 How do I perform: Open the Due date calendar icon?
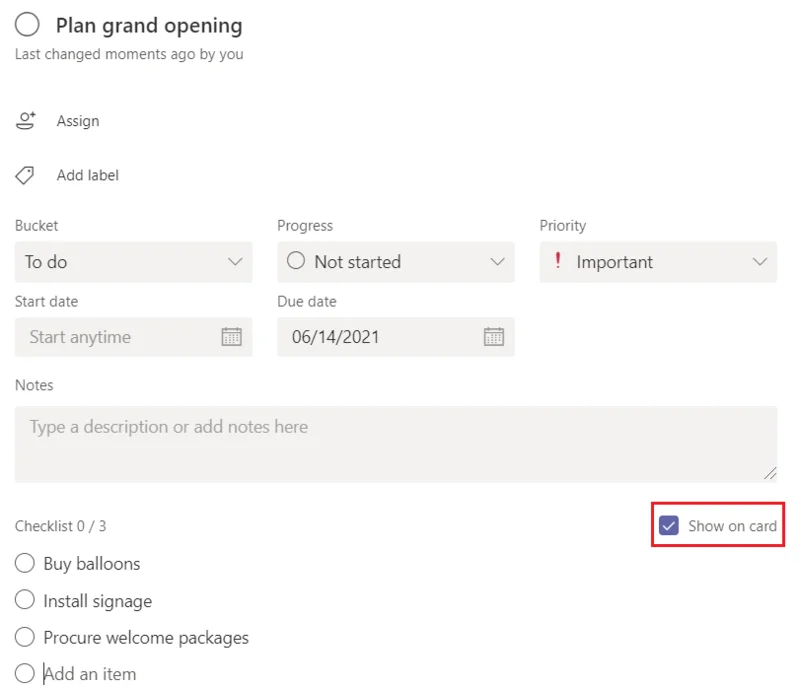pos(494,337)
